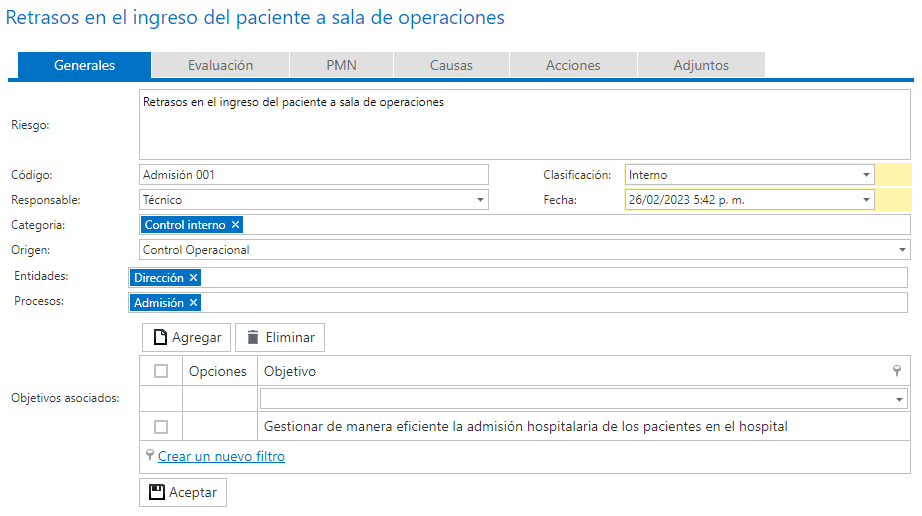The image size is (922, 516).
Task: Open the Evaluación tab
Action: coord(221,65)
